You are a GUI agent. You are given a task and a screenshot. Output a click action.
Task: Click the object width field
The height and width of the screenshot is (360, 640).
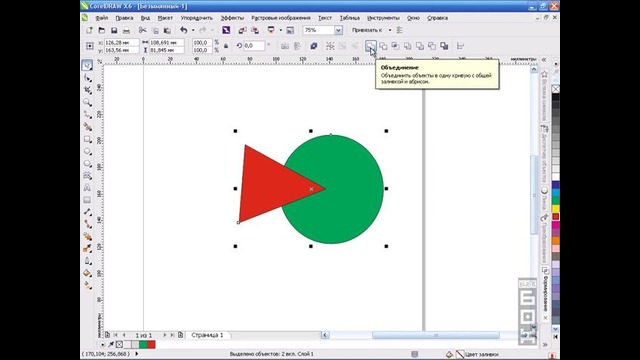pyautogui.click(x=167, y=42)
